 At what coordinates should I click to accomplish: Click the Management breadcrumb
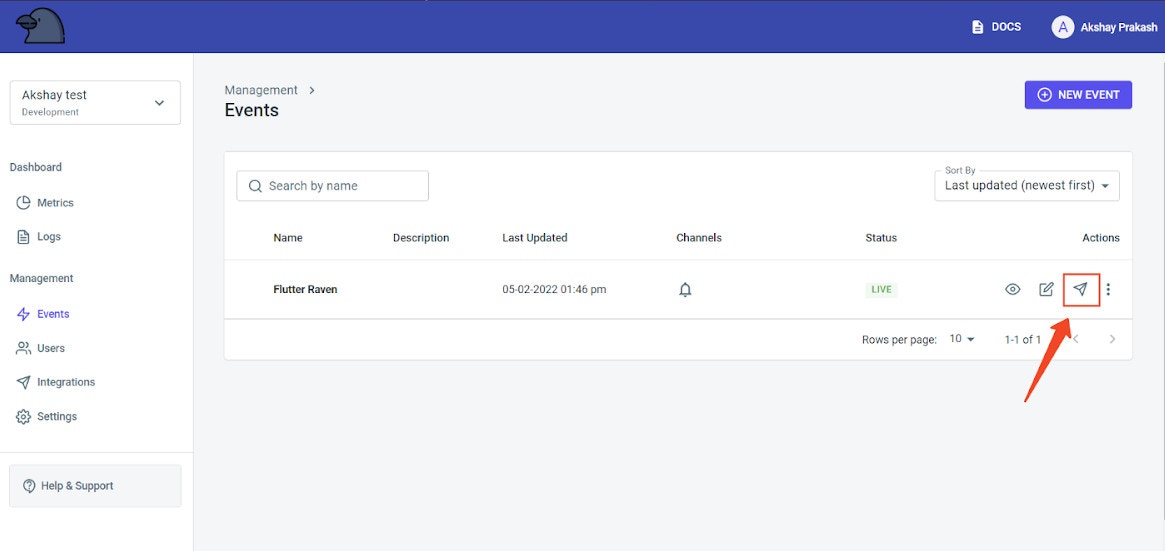click(262, 90)
